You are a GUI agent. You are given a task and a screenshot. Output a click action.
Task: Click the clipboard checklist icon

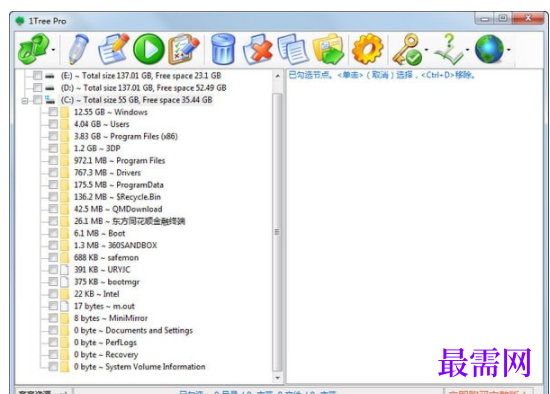tap(183, 49)
